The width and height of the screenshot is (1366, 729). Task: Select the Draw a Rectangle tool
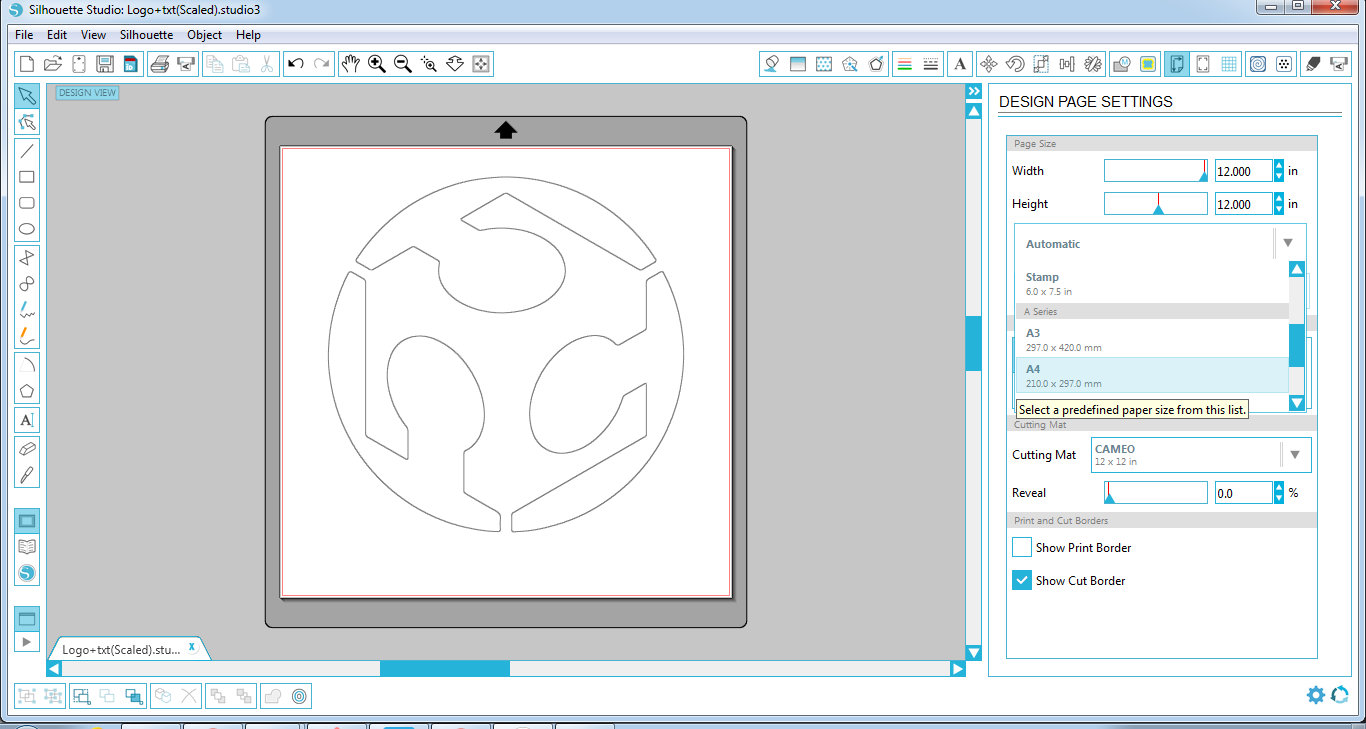pos(27,177)
